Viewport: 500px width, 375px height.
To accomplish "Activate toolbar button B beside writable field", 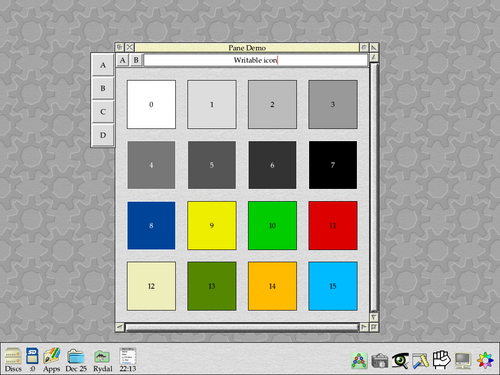I will [136, 60].
